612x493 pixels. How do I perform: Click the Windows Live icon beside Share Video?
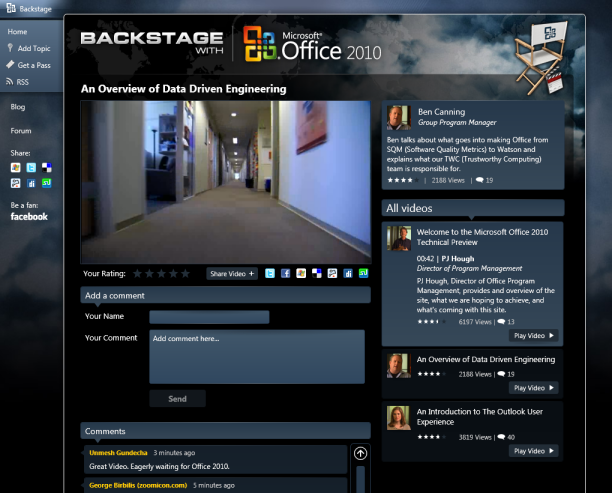[301, 273]
